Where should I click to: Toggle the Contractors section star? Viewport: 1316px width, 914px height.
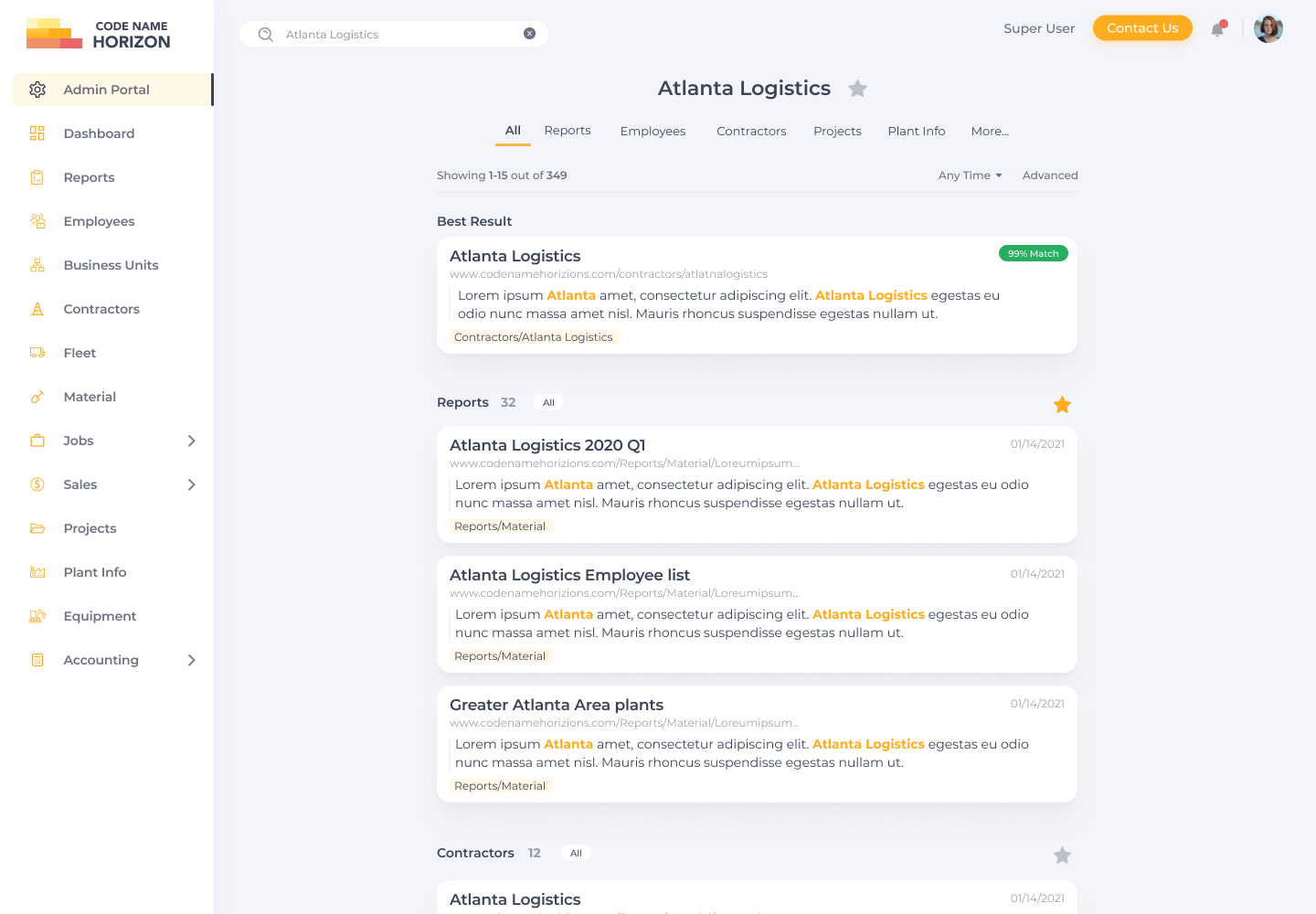[1062, 856]
